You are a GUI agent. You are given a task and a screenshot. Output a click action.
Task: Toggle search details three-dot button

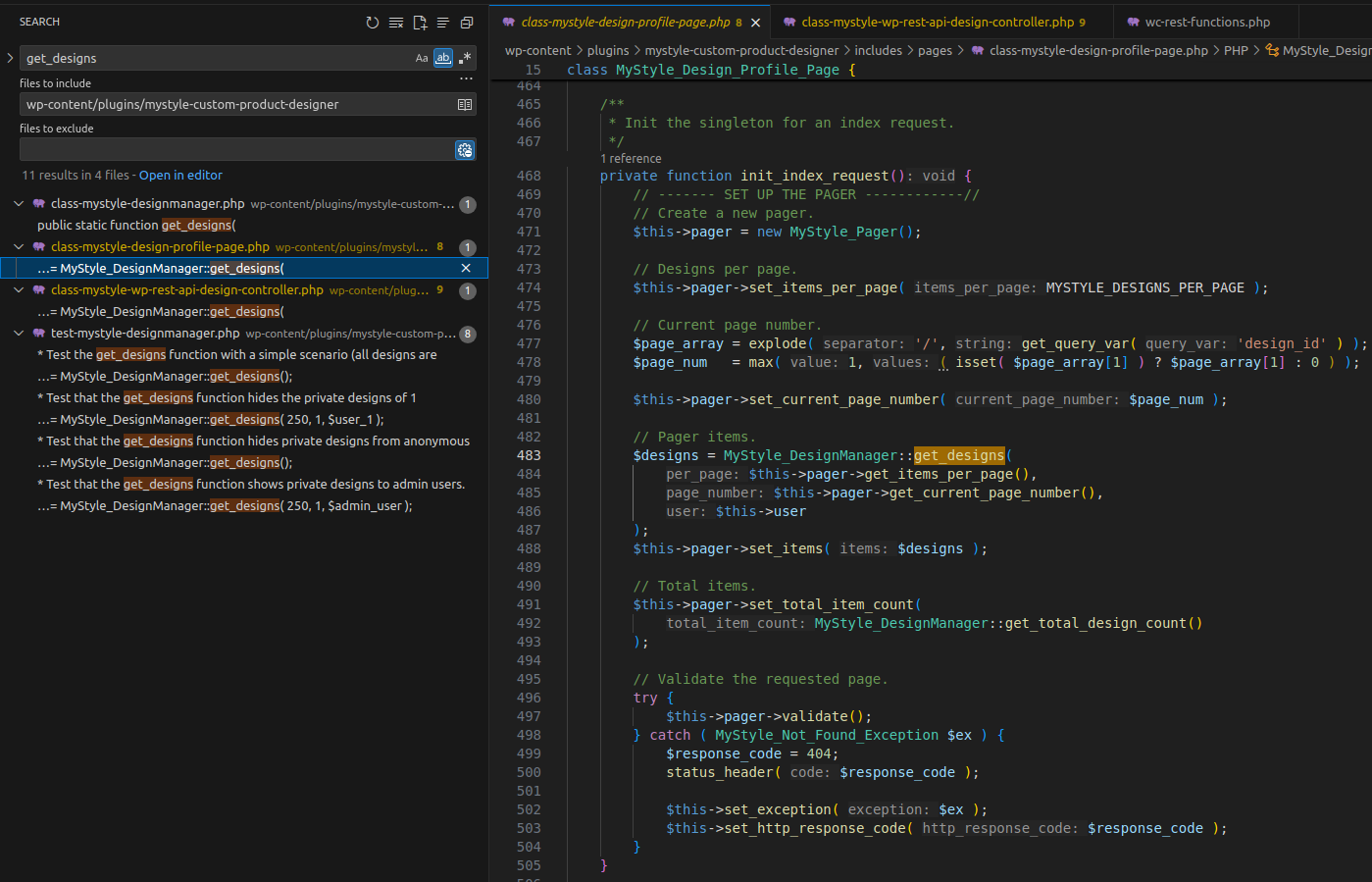tap(466, 78)
